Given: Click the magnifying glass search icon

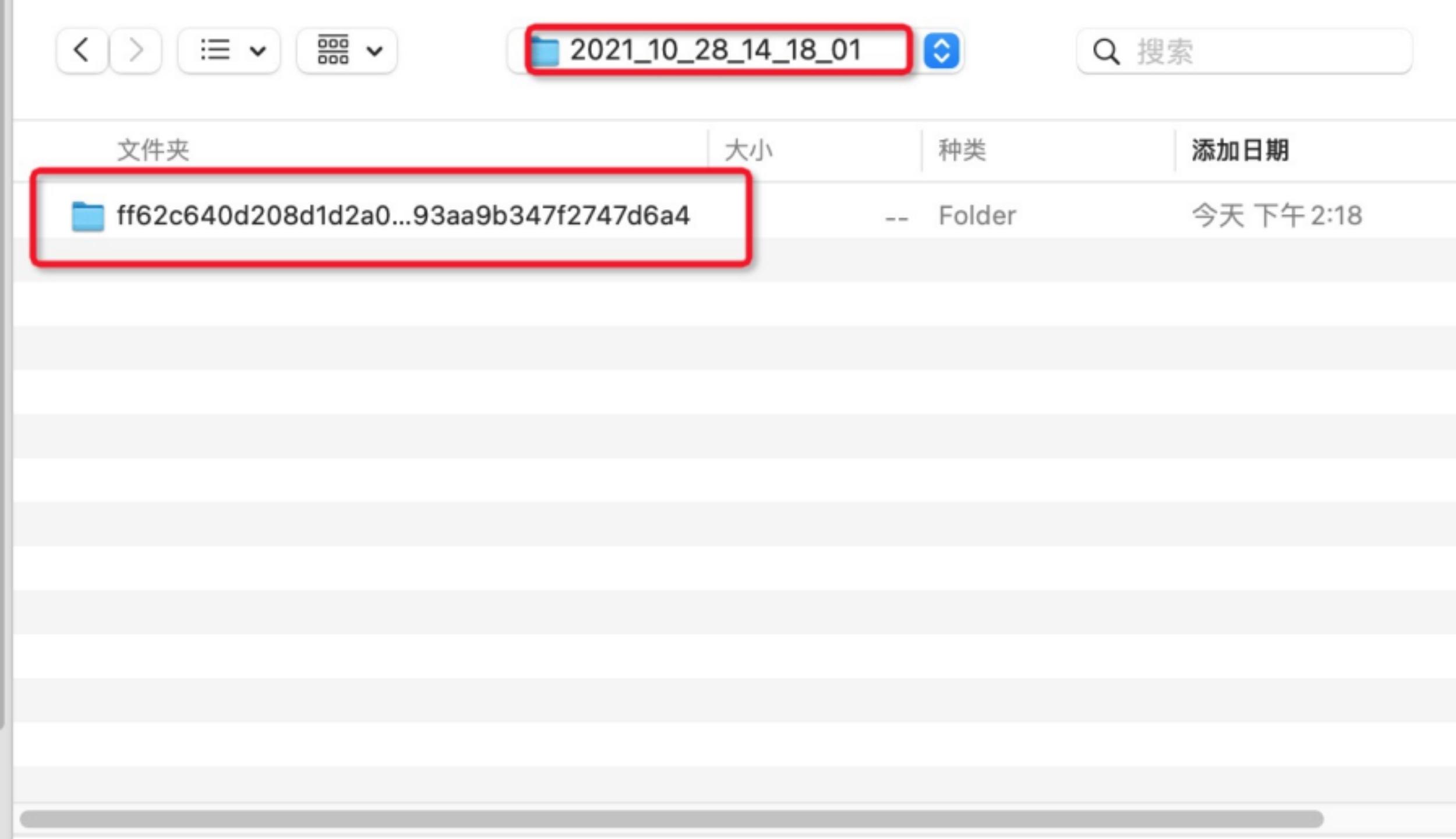Looking at the screenshot, I should pos(1105,52).
